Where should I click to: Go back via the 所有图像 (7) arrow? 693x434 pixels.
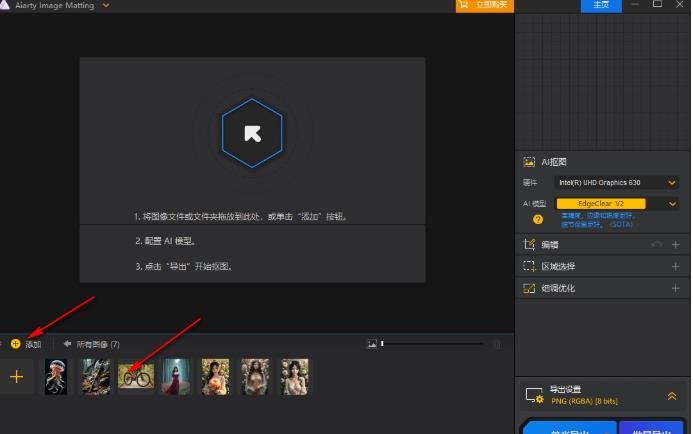pyautogui.click(x=67, y=344)
